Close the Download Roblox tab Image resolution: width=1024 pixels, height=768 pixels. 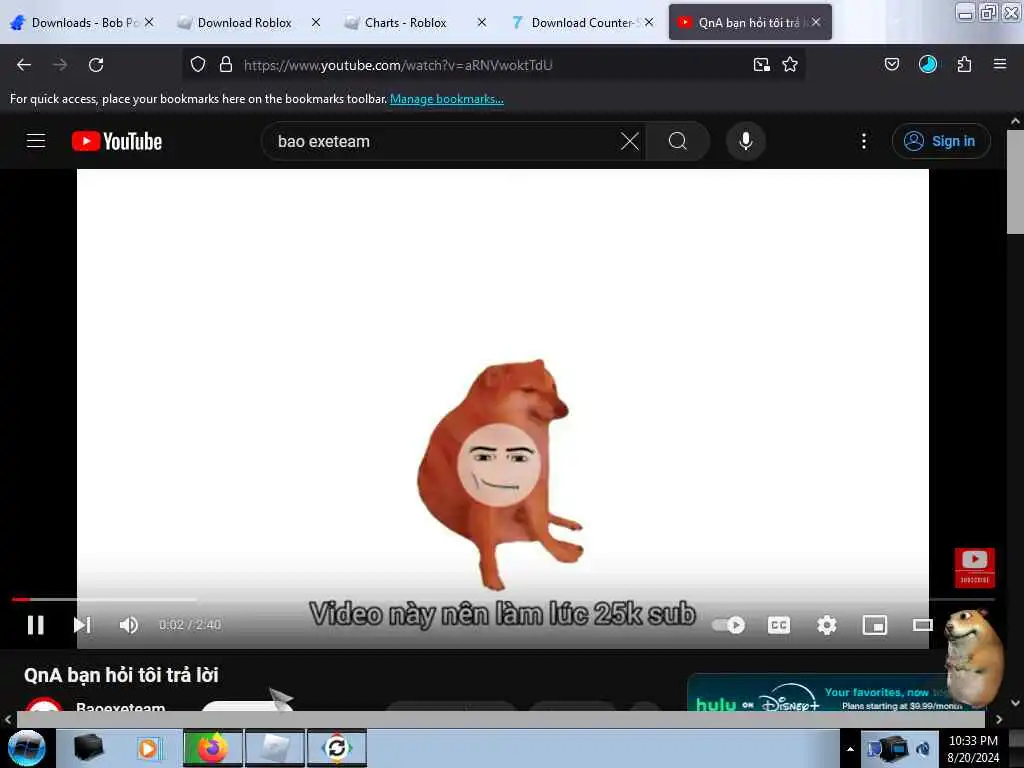click(316, 22)
